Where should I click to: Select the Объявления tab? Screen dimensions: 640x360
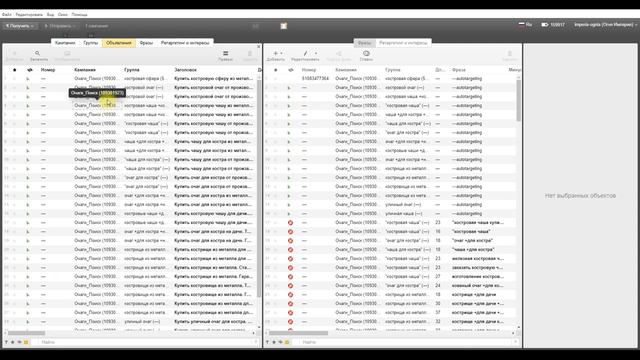(119, 42)
